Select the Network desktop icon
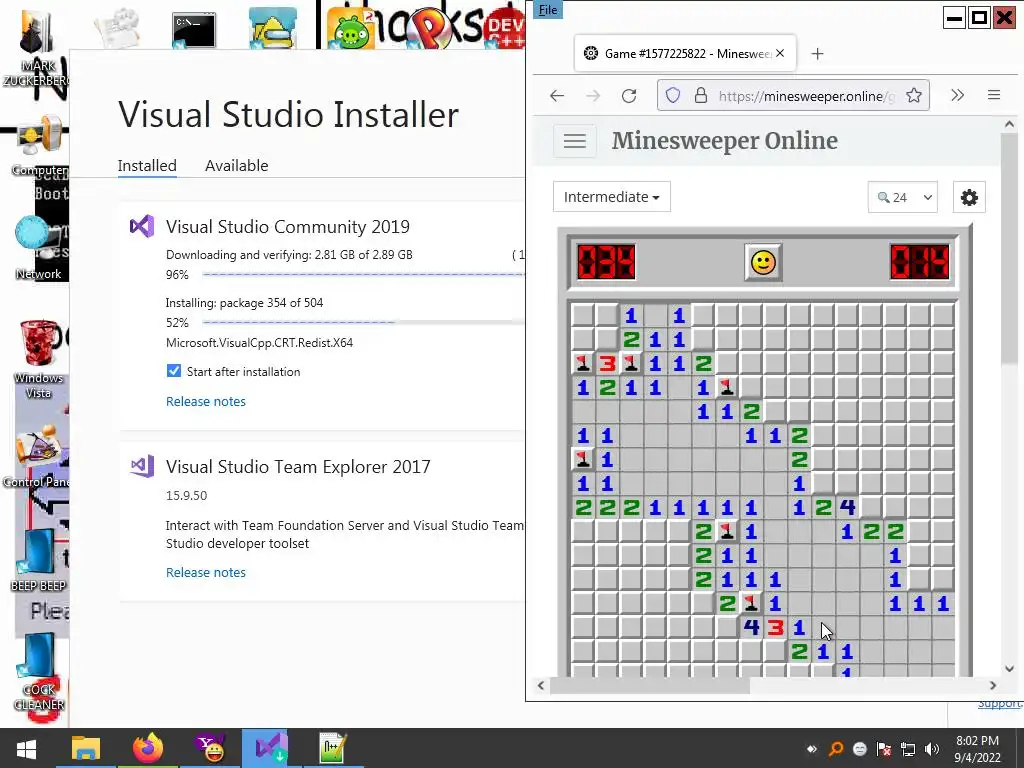The width and height of the screenshot is (1024, 768). click(38, 248)
